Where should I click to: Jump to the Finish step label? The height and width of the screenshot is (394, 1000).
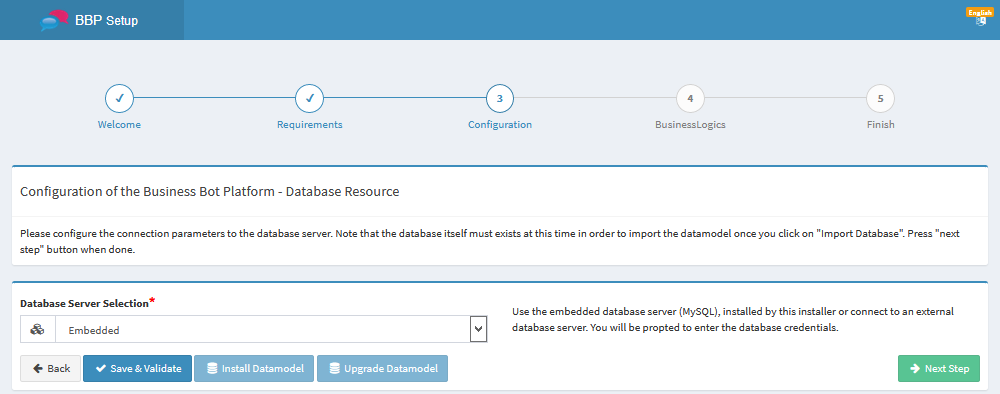pos(880,125)
